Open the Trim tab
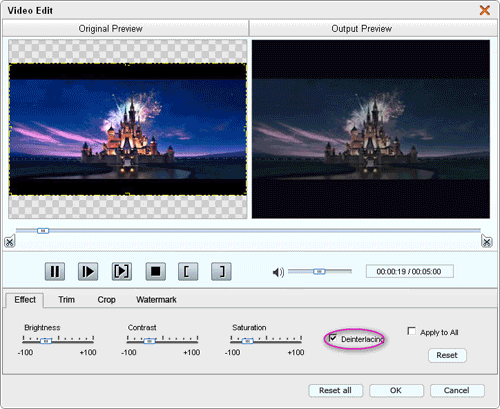 click(66, 300)
